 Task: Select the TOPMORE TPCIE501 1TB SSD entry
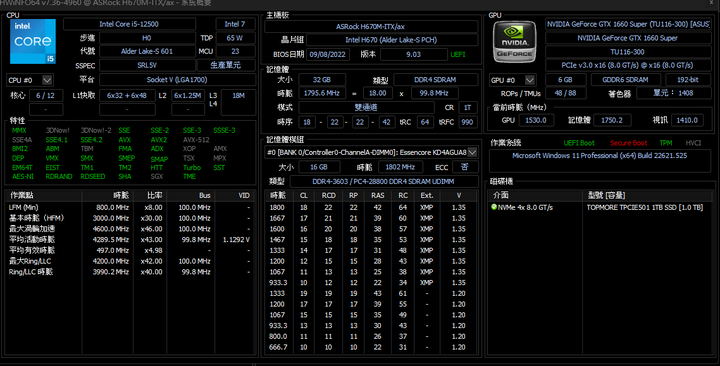(x=644, y=208)
